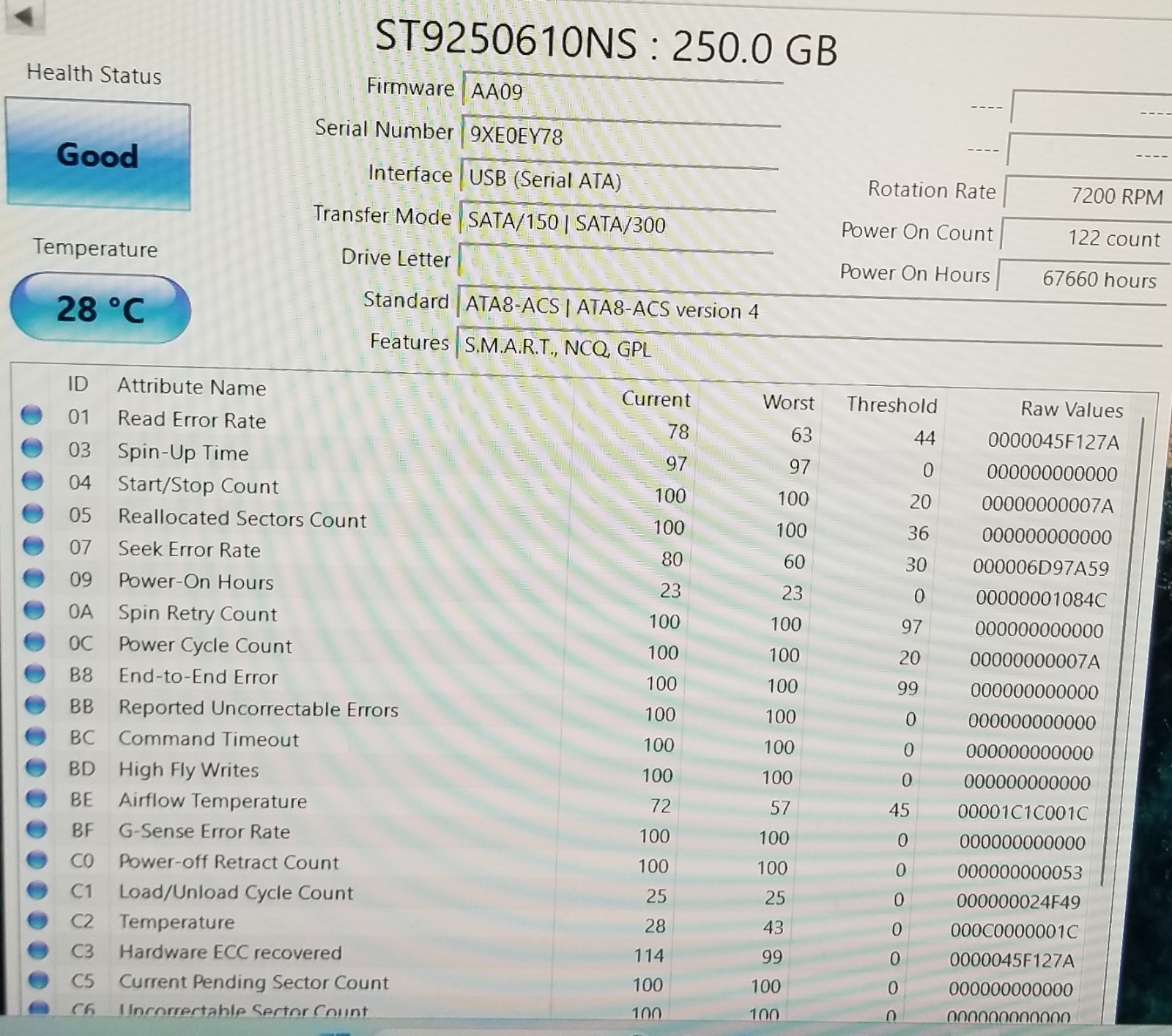Click the Attribute Name column header

click(x=192, y=387)
